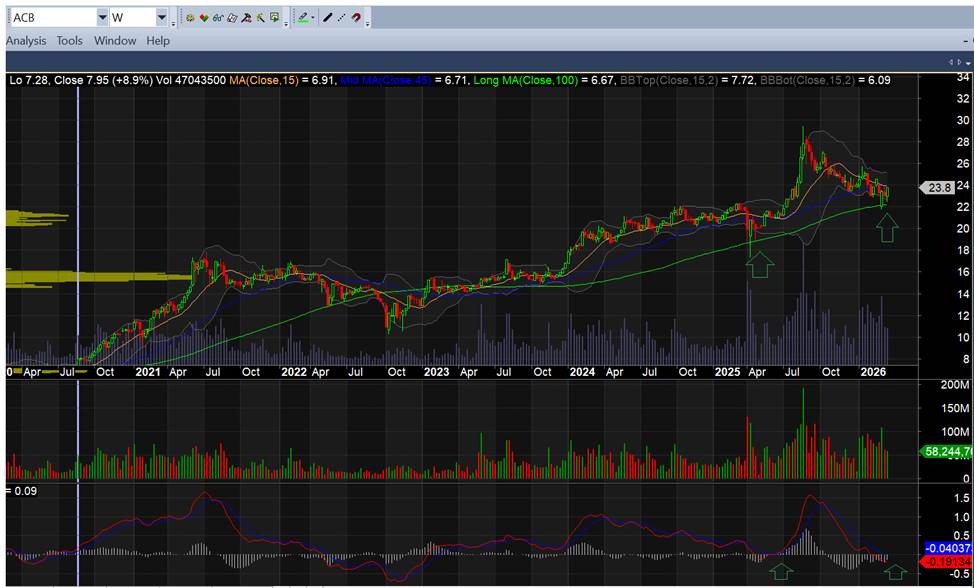Open the Analysis menu
This screenshot has width=974, height=588.
click(x=26, y=41)
